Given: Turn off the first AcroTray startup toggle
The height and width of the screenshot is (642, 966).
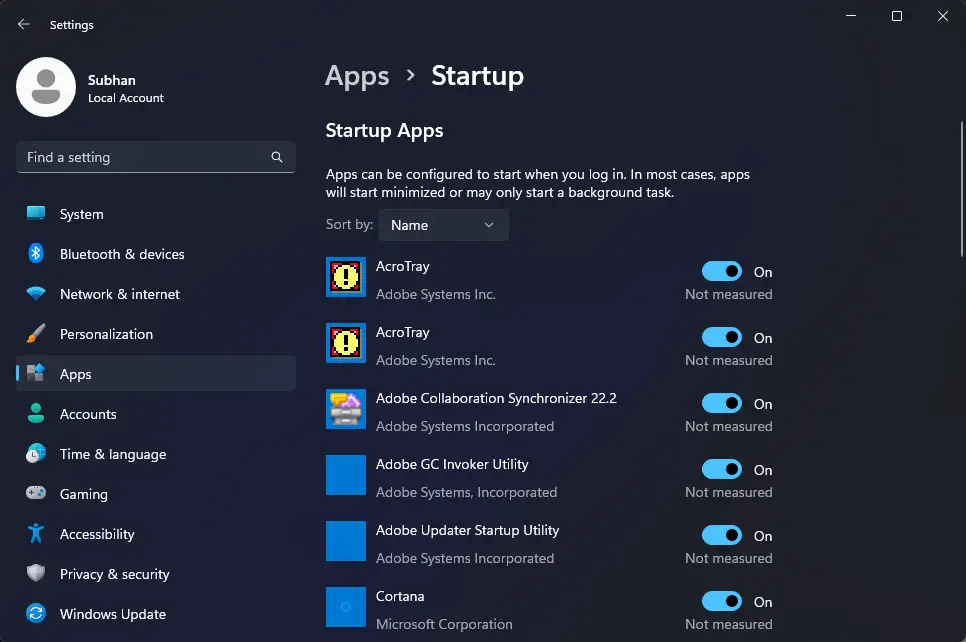Looking at the screenshot, I should (721, 271).
